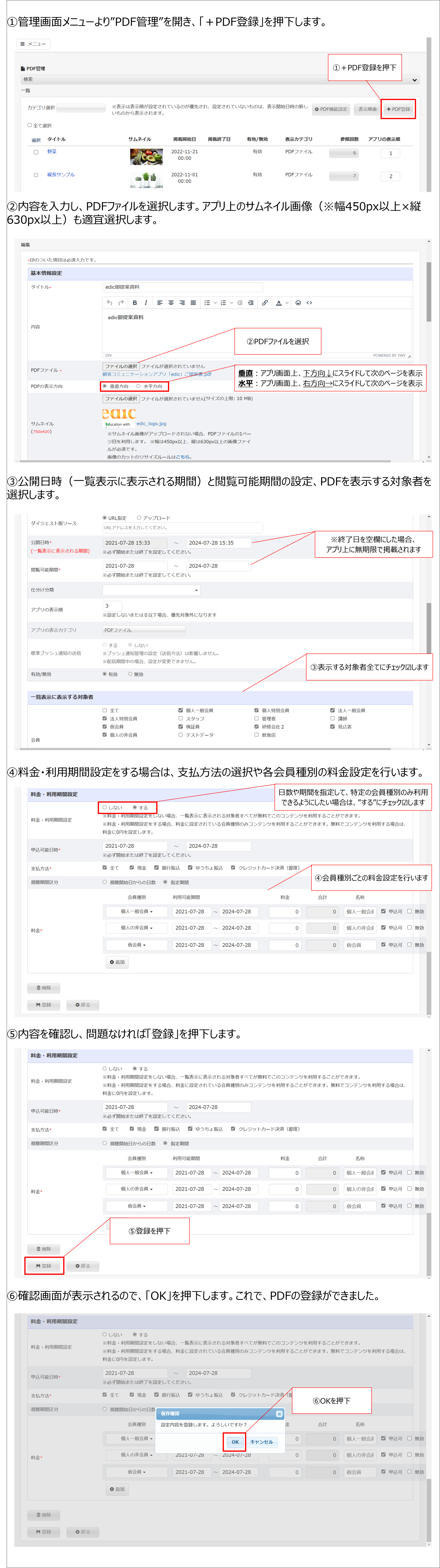The image size is (440, 1568).
Task: Toggle the 飲食店 checkbox
Action: point(256,735)
